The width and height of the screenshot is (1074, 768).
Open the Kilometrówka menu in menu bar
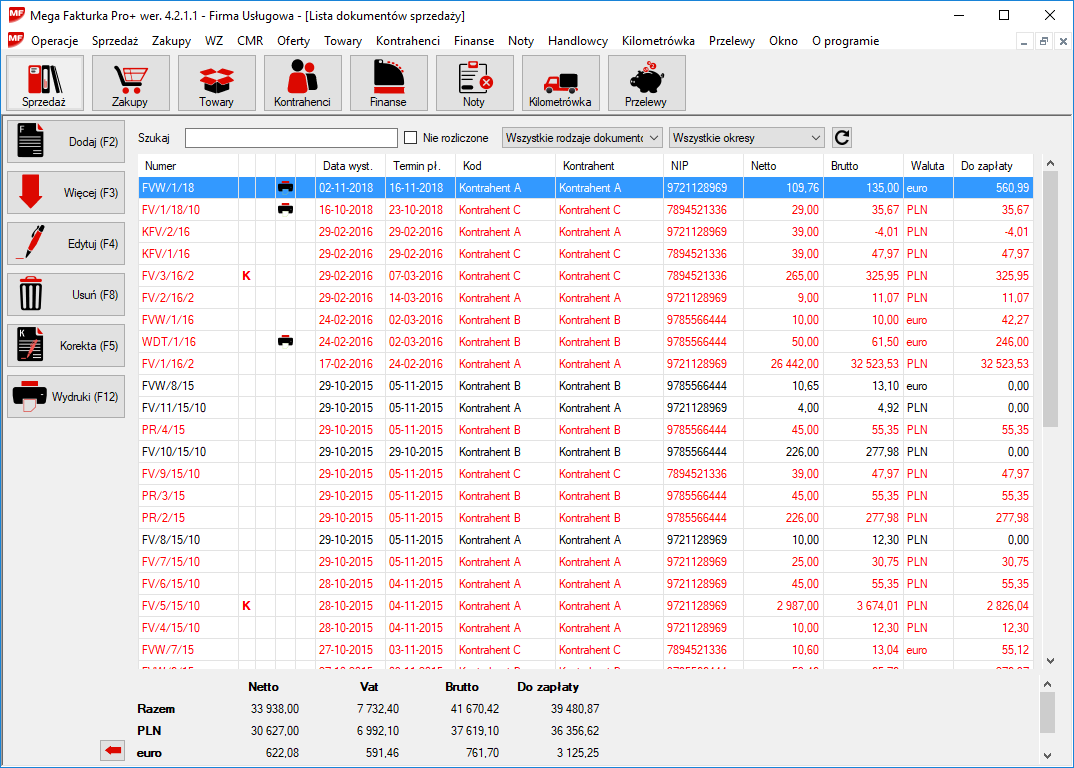[x=657, y=41]
